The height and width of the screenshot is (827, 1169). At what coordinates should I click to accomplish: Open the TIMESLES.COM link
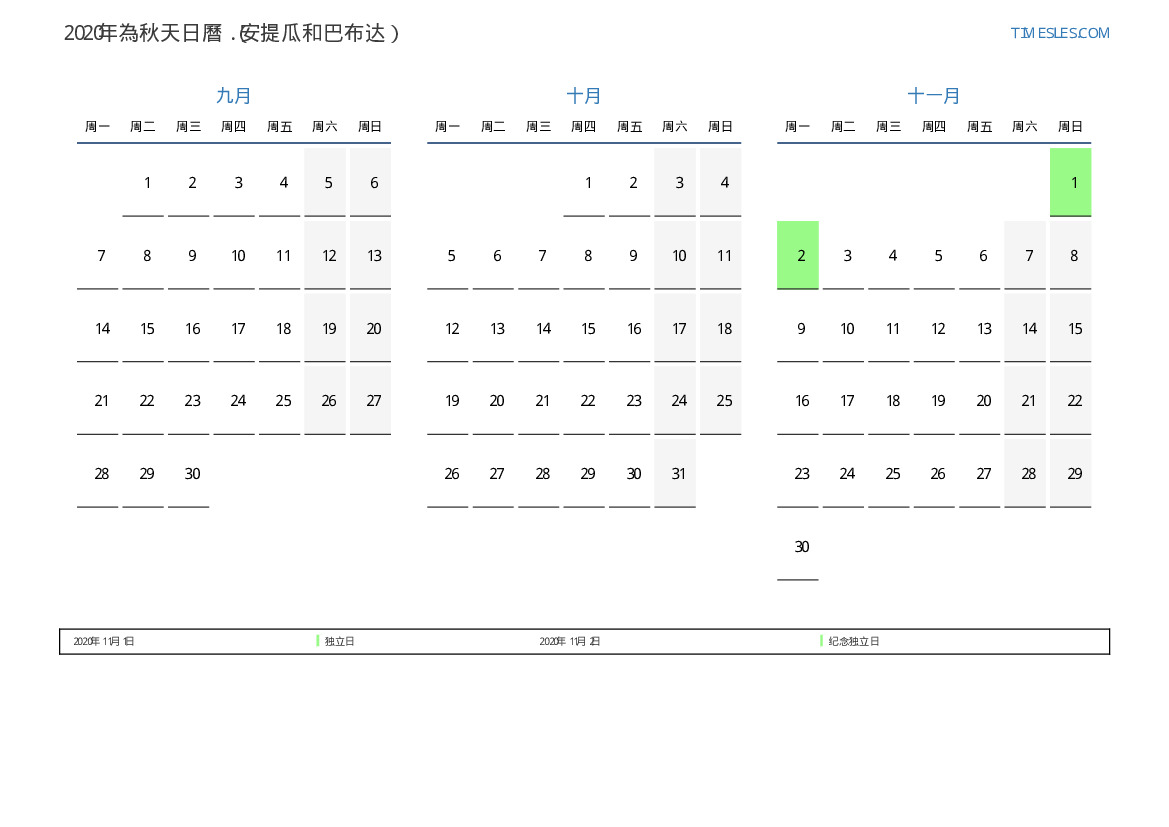pyautogui.click(x=1059, y=33)
